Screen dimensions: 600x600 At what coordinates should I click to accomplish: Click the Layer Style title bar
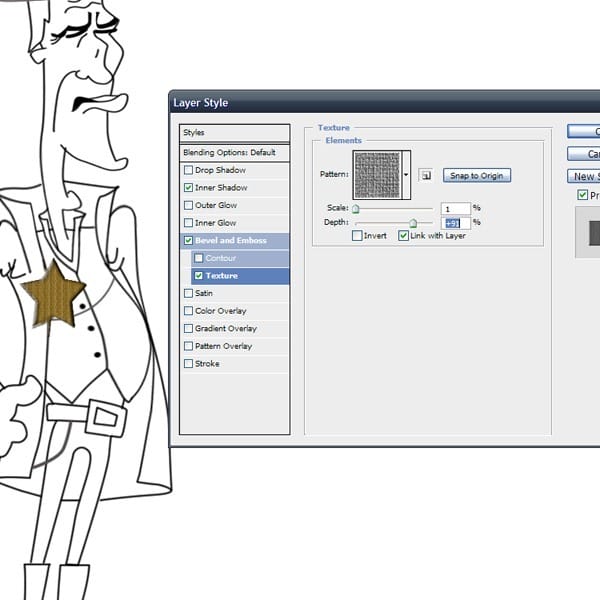pos(385,103)
